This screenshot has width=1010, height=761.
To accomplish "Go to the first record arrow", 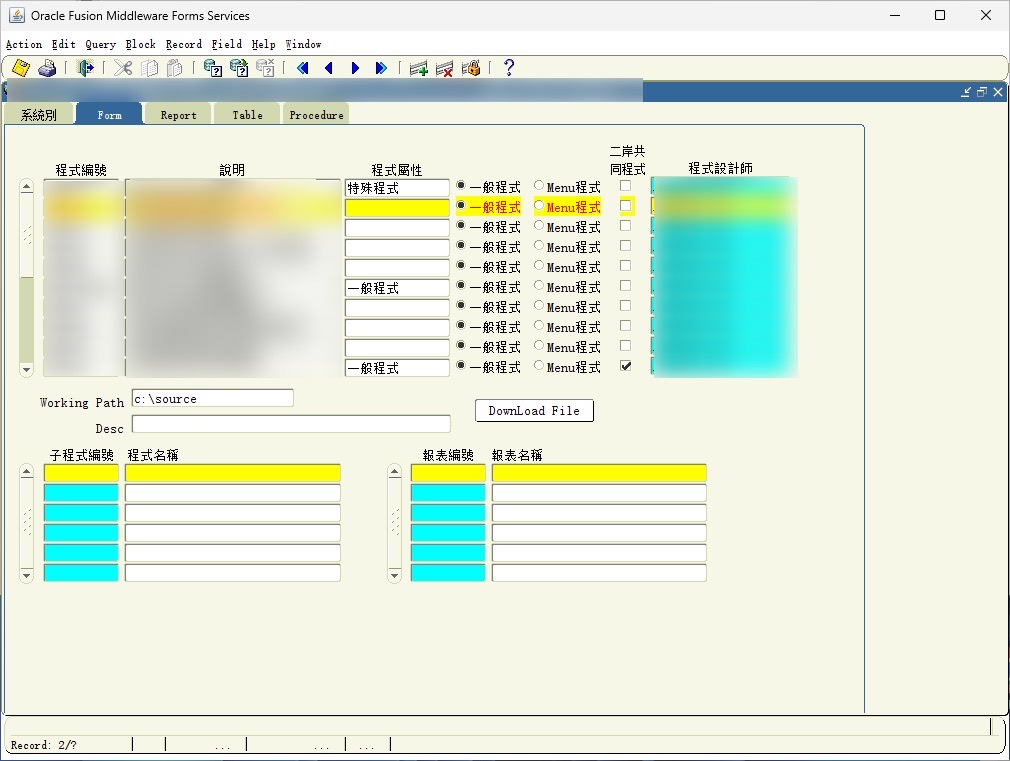I will [302, 68].
